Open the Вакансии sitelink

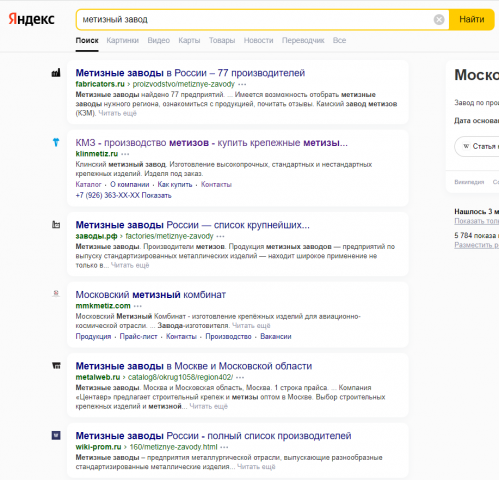(276, 336)
